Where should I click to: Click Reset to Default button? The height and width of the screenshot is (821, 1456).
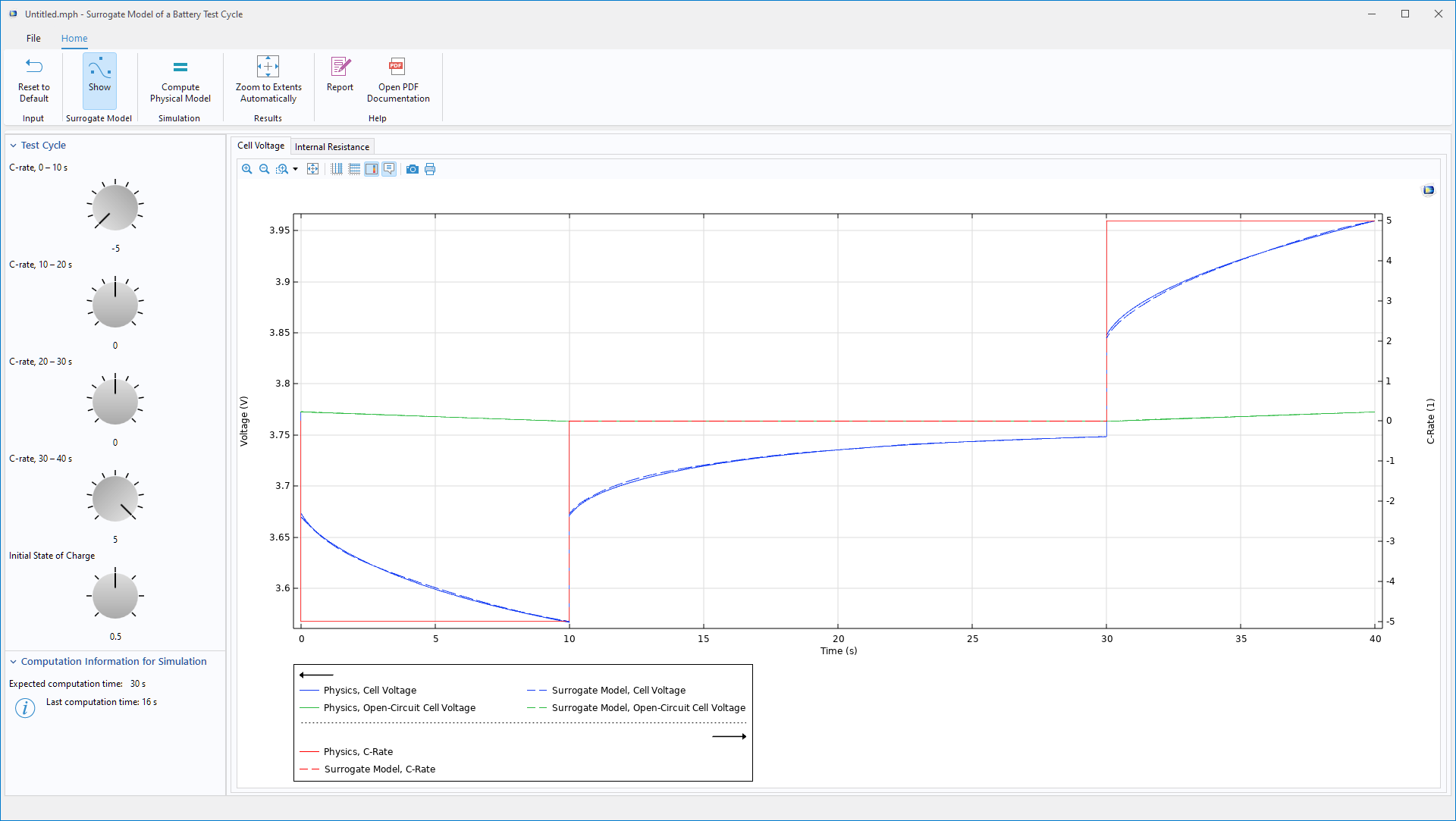click(x=33, y=80)
